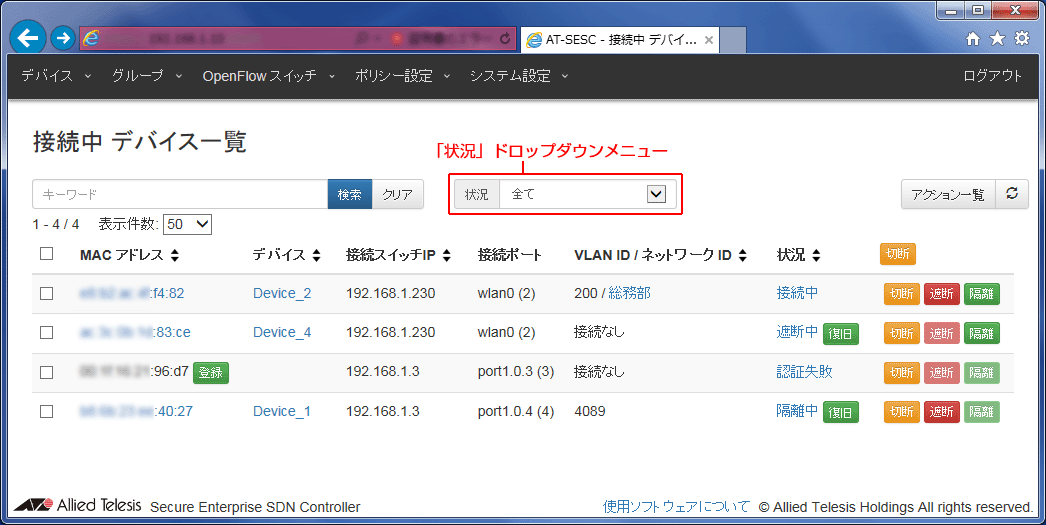Select the port1.0.4 (4) cell text
Viewport: 1046px width, 525px height.
click(516, 412)
